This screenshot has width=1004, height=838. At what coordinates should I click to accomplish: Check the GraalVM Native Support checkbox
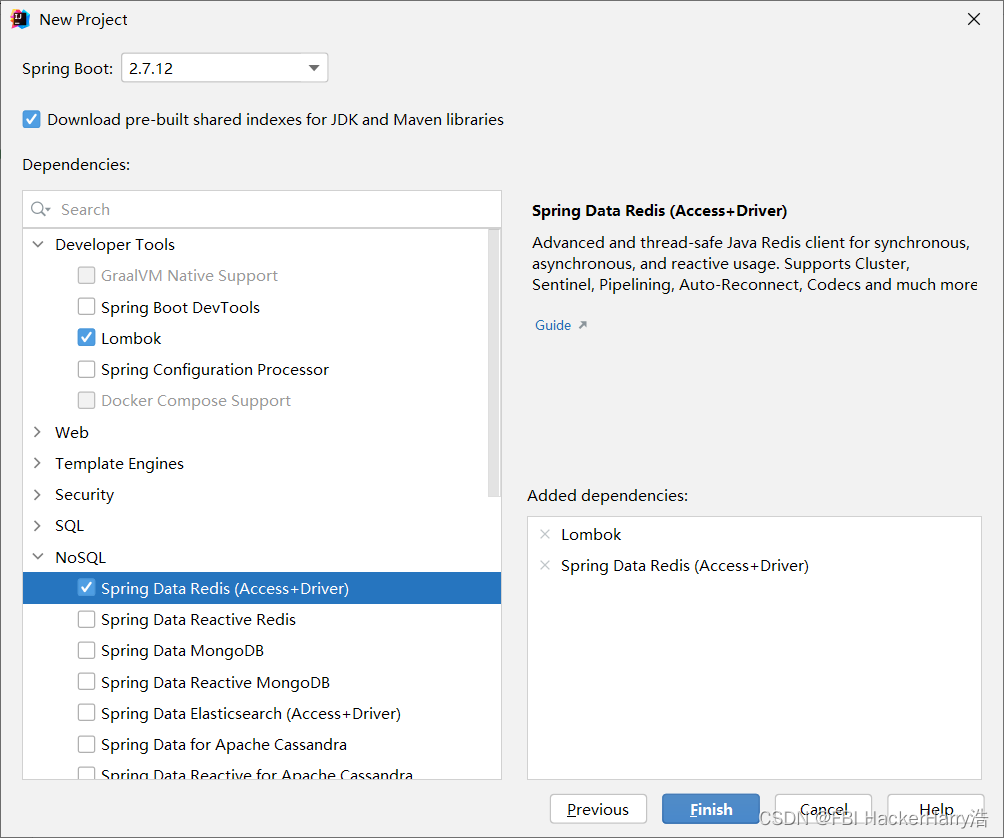86,275
